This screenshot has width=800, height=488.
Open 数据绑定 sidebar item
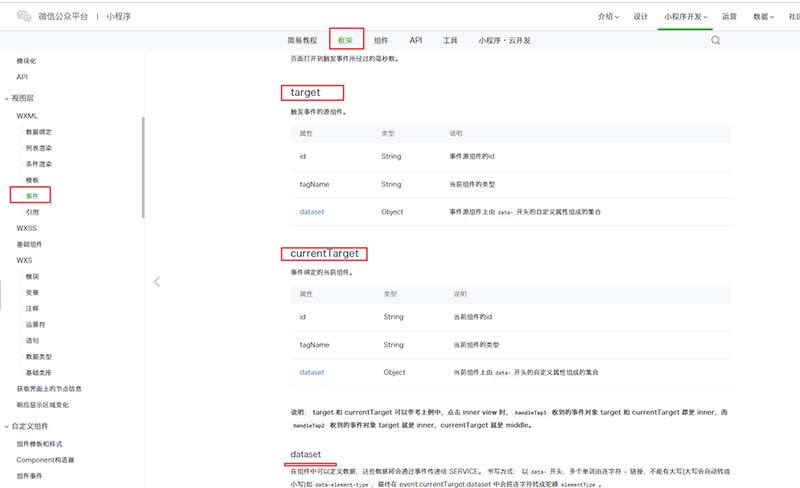tap(39, 132)
